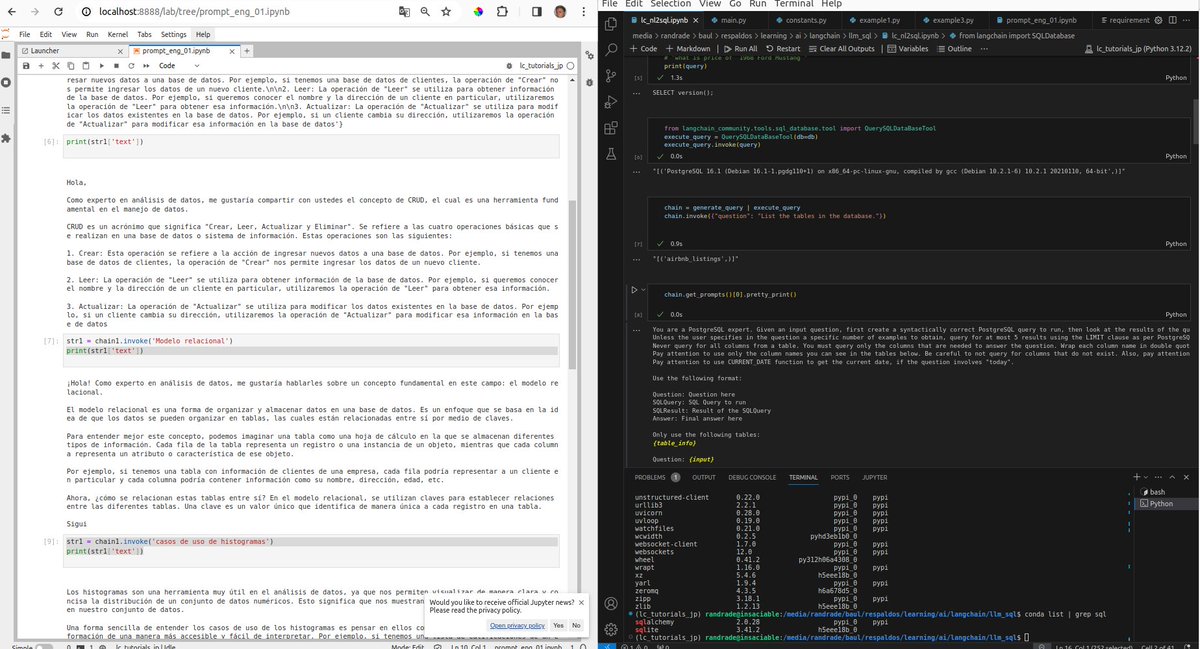This screenshot has height=649, width=1200.
Task: Open VS Code Selection menu
Action: [670, 4]
